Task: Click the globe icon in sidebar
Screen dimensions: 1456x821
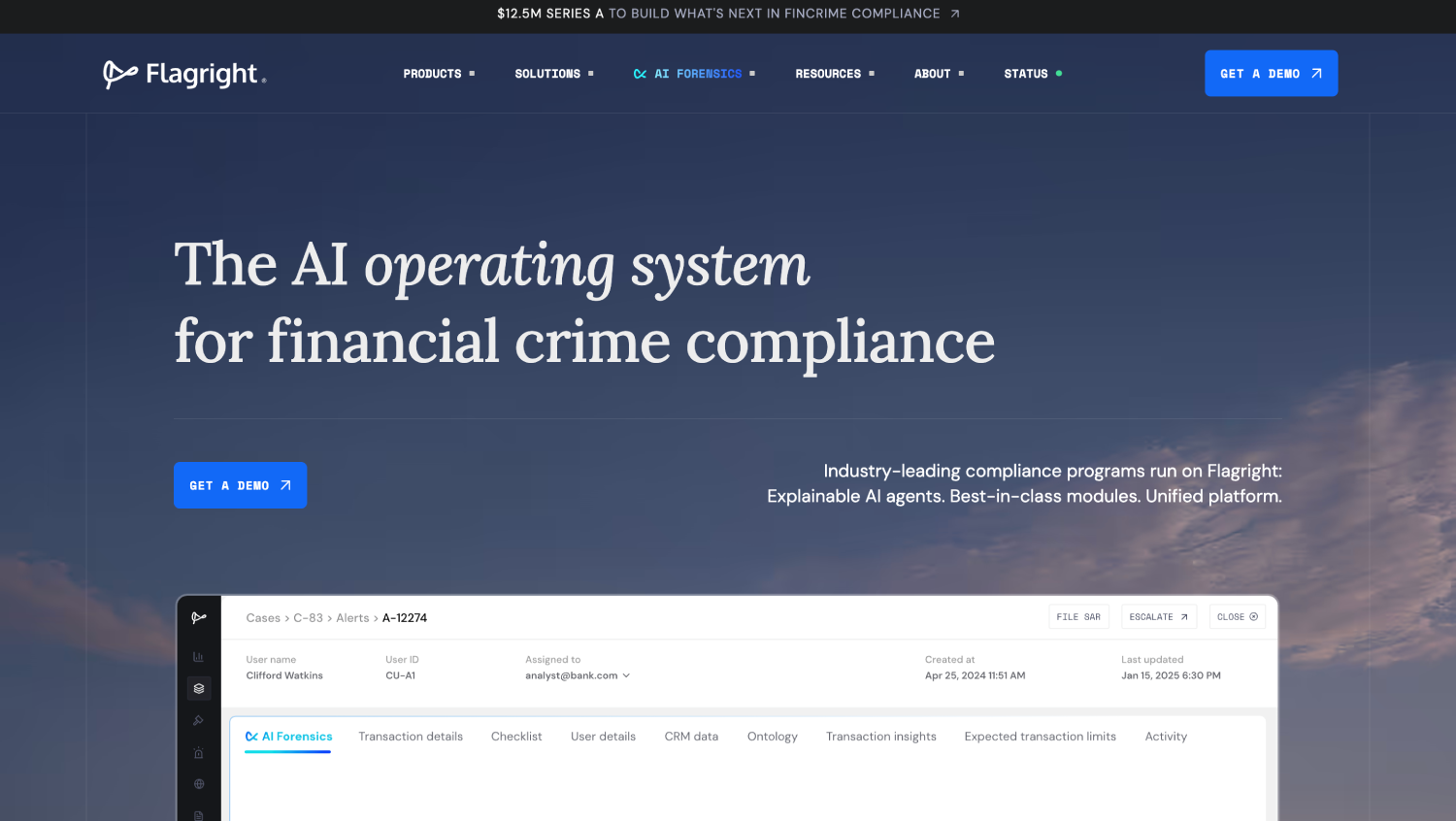Action: coord(199,784)
